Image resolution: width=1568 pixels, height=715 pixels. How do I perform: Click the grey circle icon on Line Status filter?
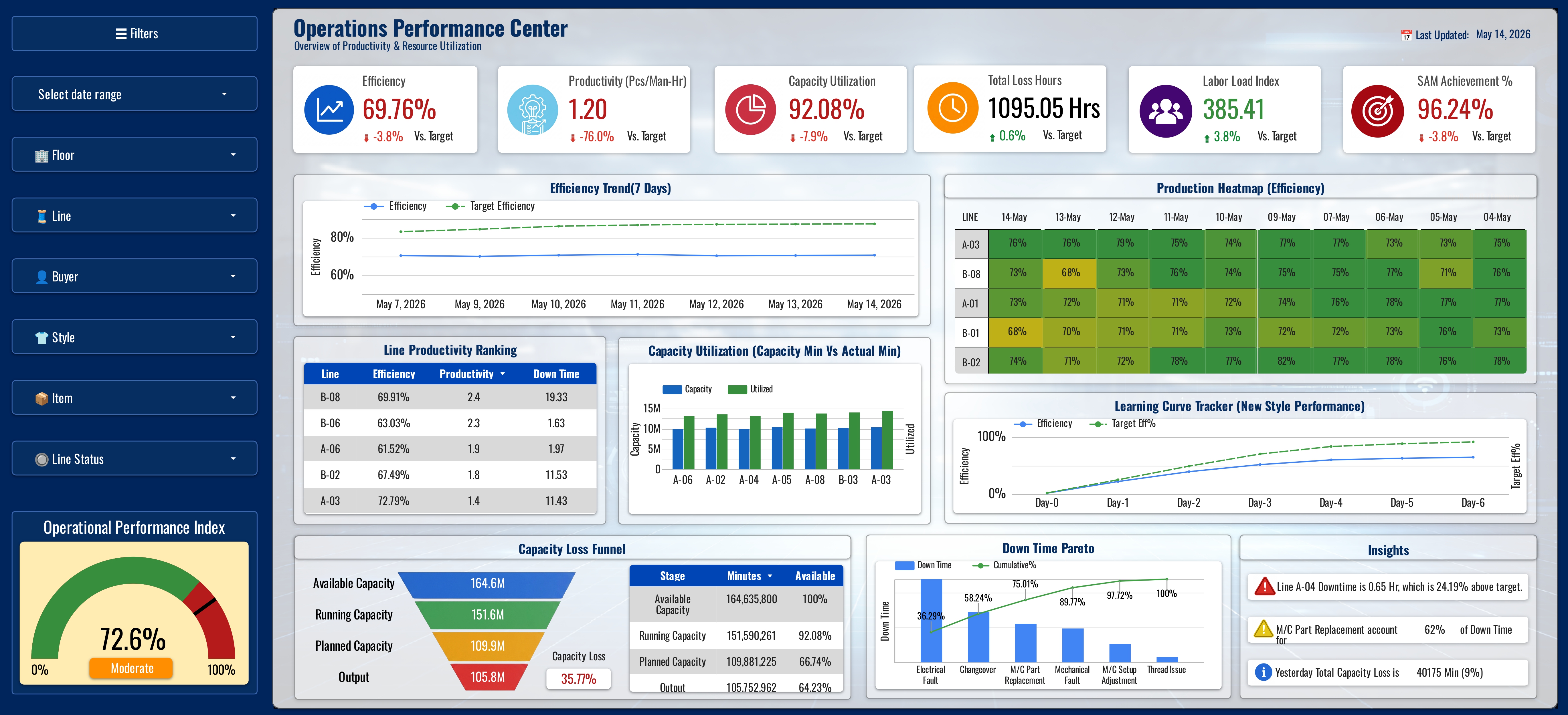tap(41, 459)
